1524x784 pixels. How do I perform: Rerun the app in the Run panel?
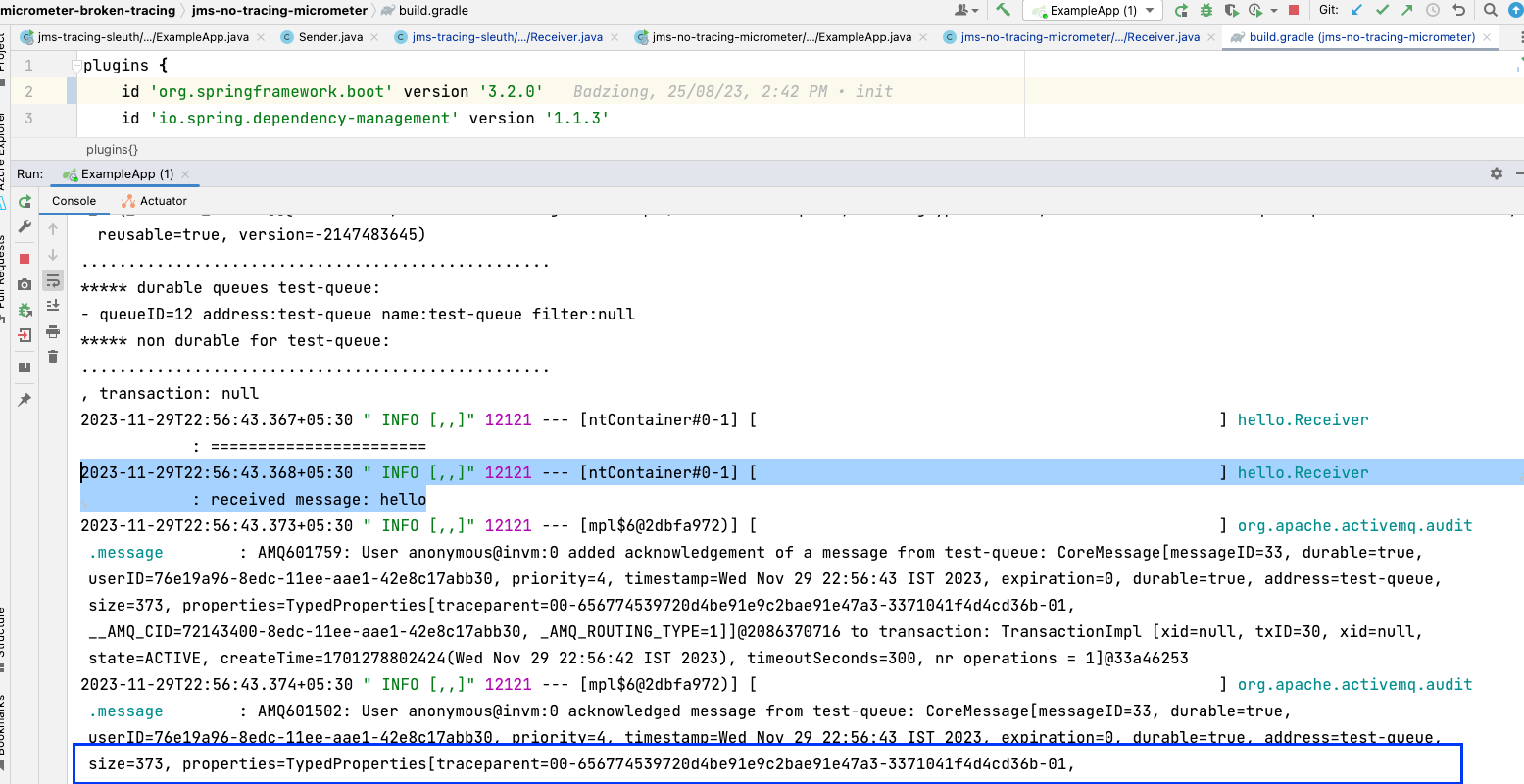click(x=25, y=201)
